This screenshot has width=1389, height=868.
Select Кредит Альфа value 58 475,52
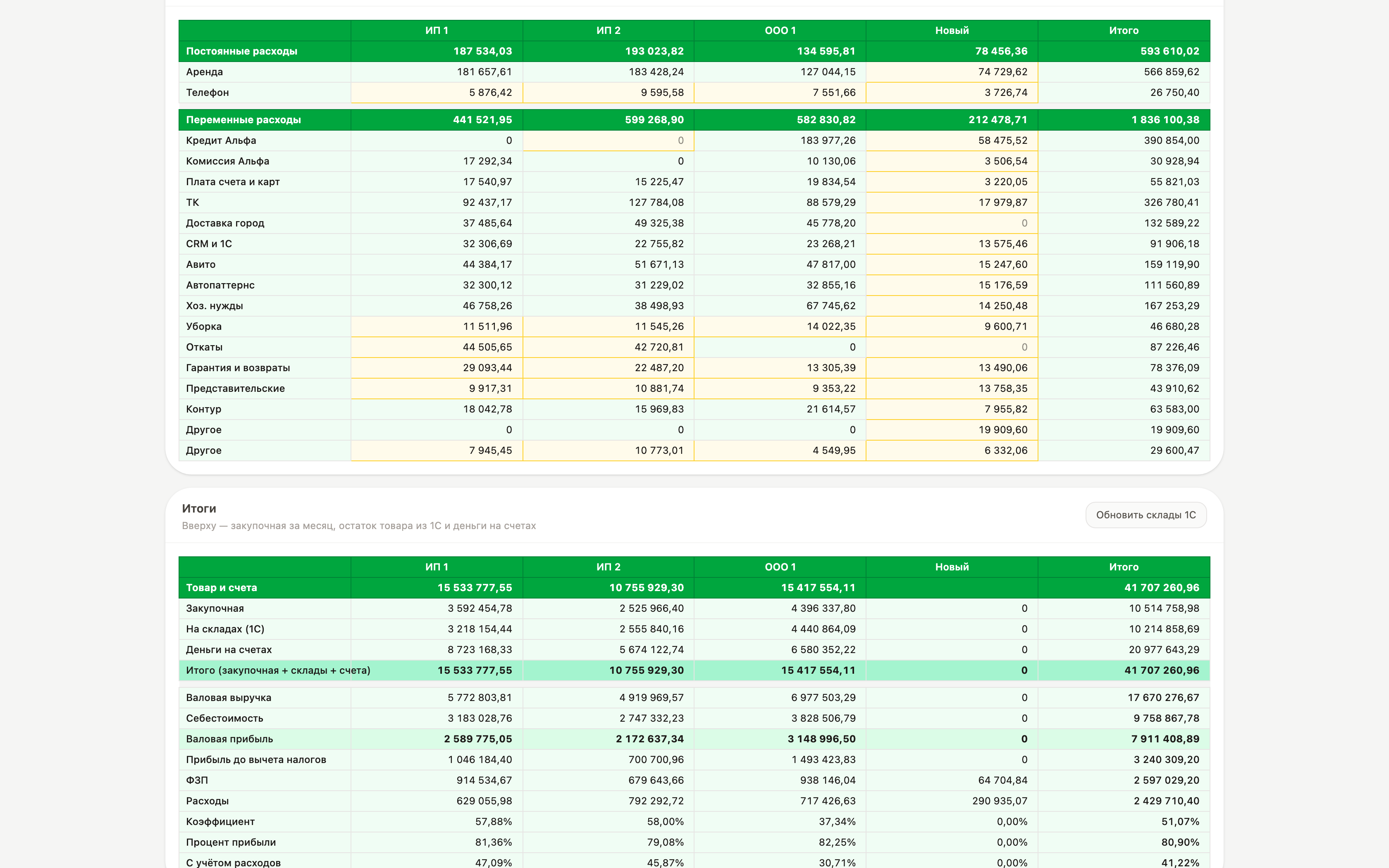pyautogui.click(x=952, y=141)
